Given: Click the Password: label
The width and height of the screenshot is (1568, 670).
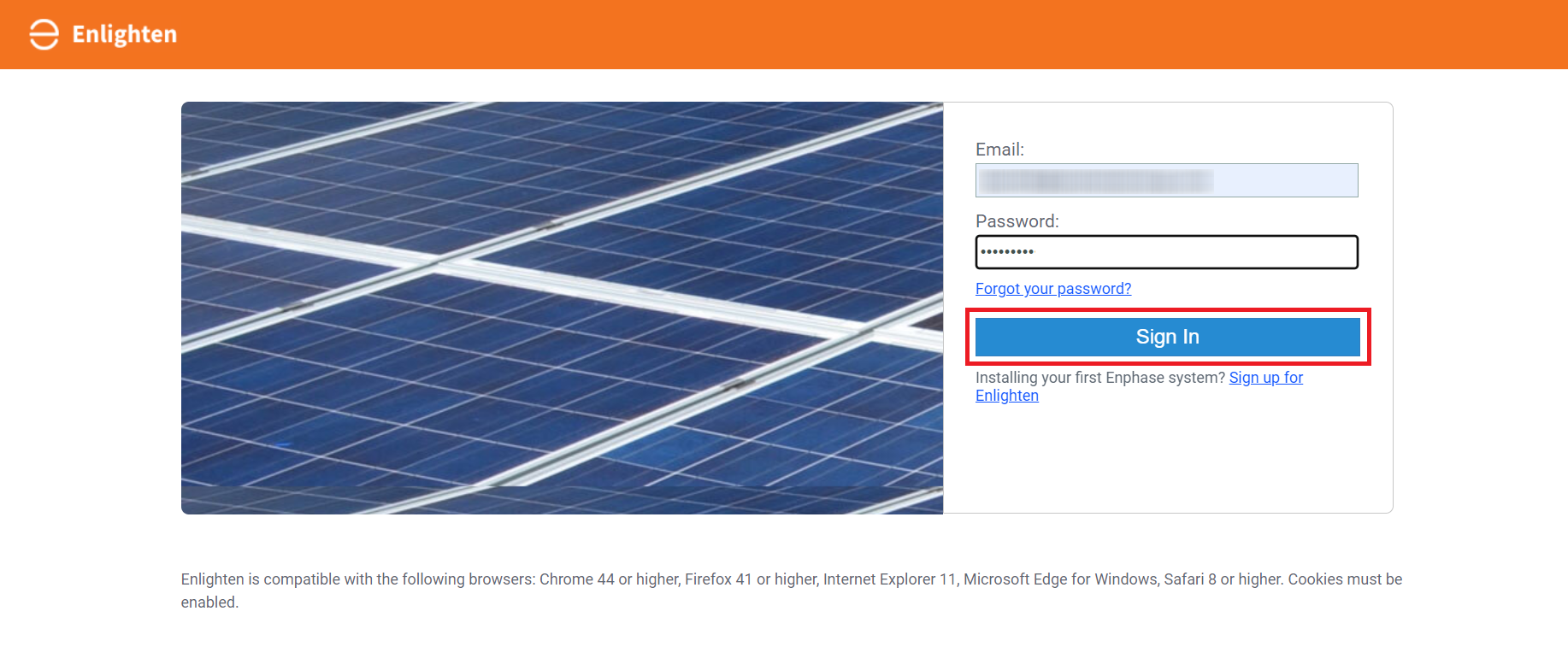Looking at the screenshot, I should point(1017,221).
